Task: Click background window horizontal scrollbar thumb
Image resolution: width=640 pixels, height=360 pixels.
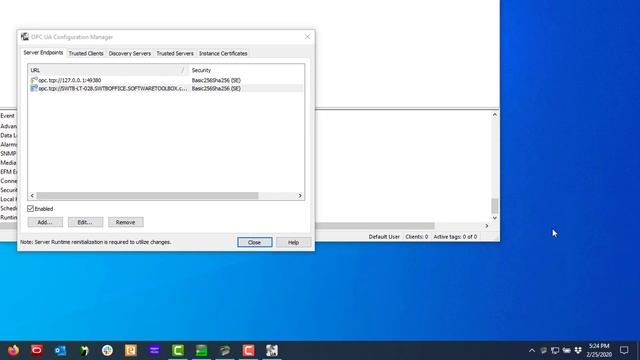Action: pos(375,226)
